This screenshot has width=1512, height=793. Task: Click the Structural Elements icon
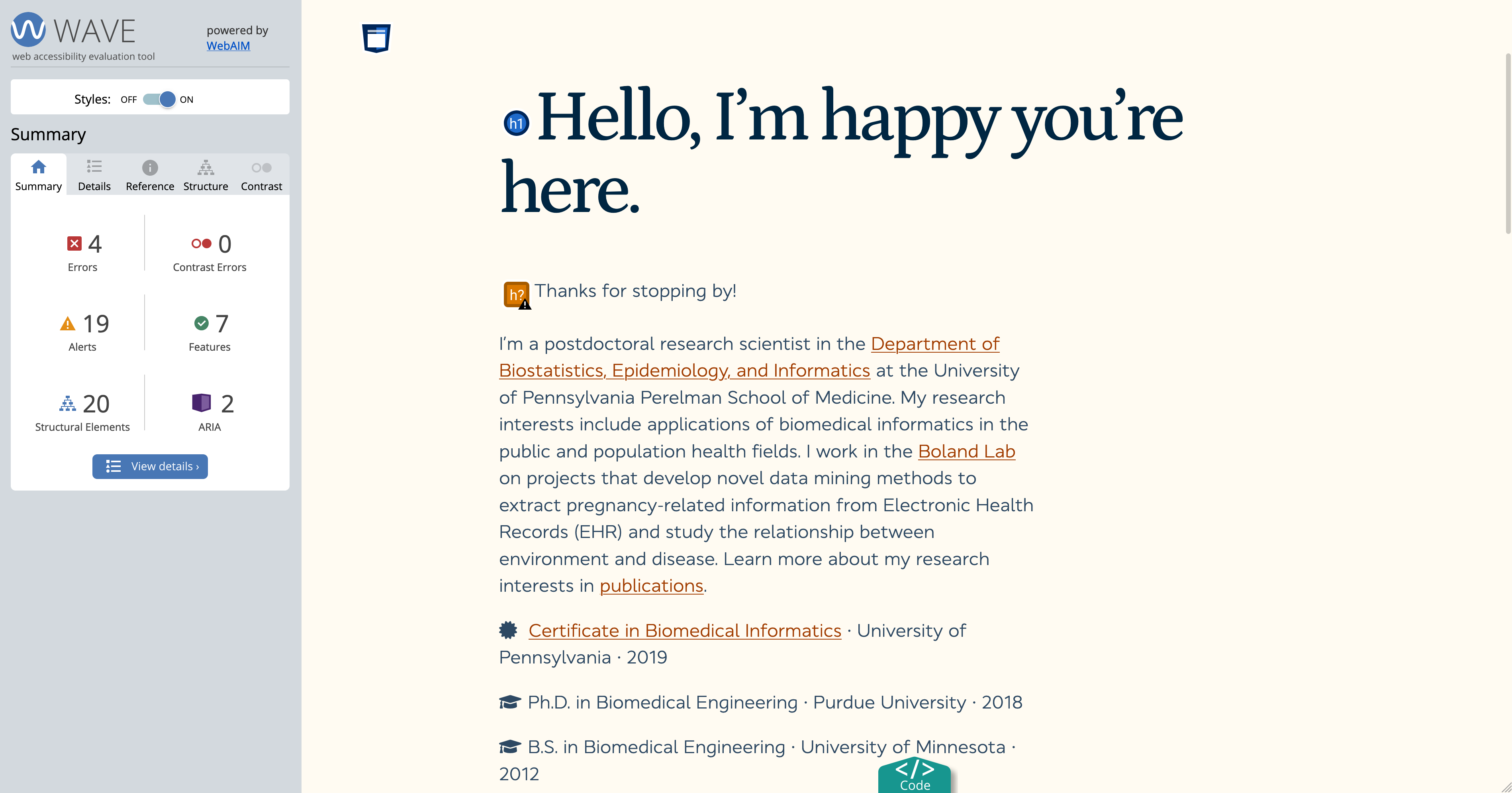click(67, 404)
